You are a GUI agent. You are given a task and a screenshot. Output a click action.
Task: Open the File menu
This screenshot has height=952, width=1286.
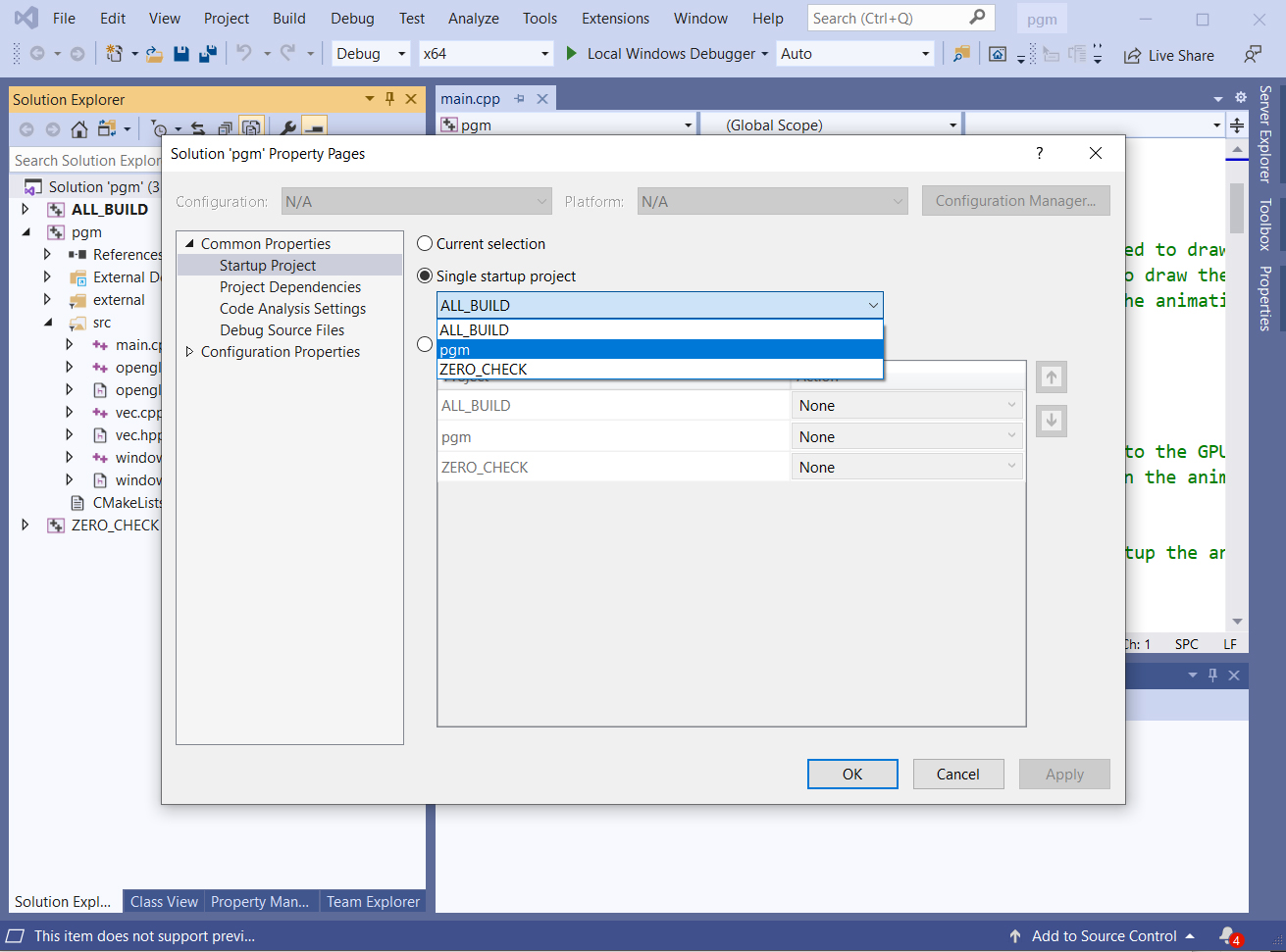point(64,19)
